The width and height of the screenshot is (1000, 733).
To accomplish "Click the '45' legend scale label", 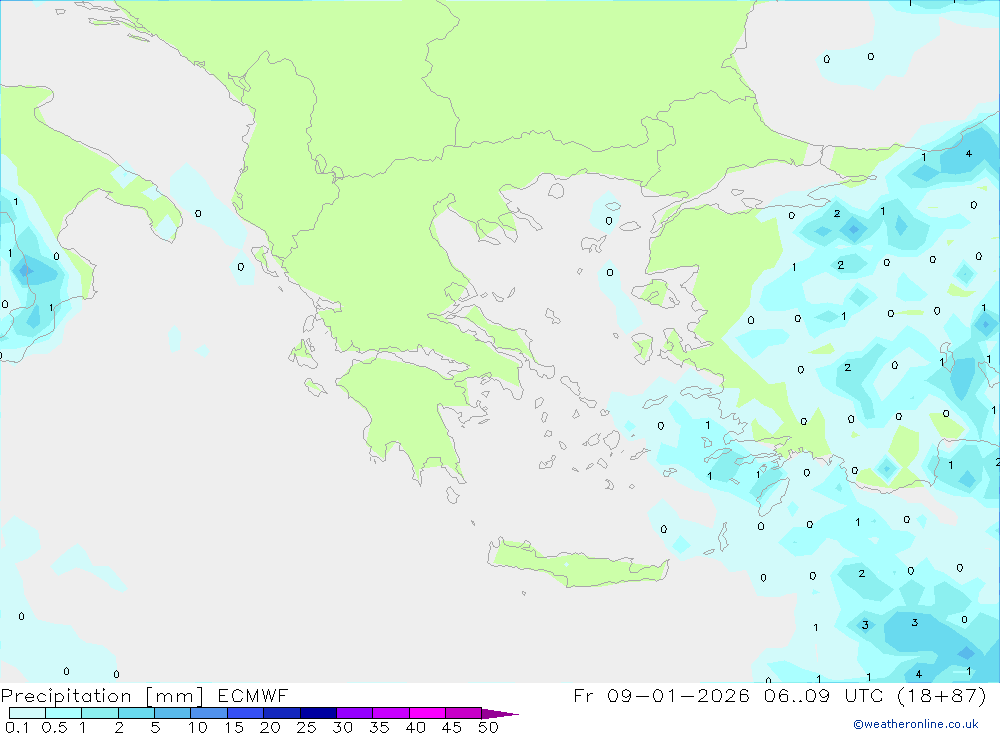I will (452, 727).
